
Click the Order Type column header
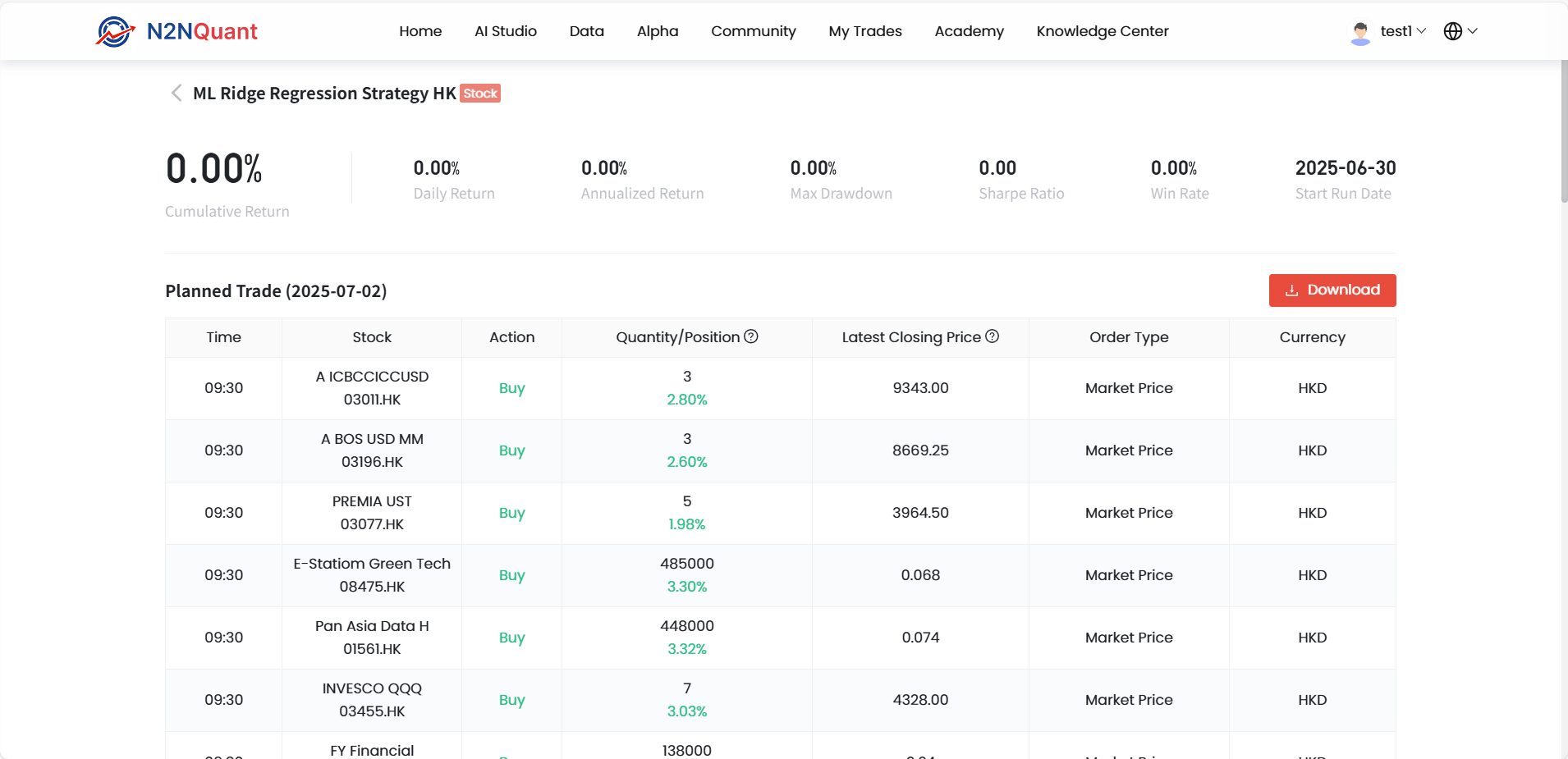(1129, 337)
